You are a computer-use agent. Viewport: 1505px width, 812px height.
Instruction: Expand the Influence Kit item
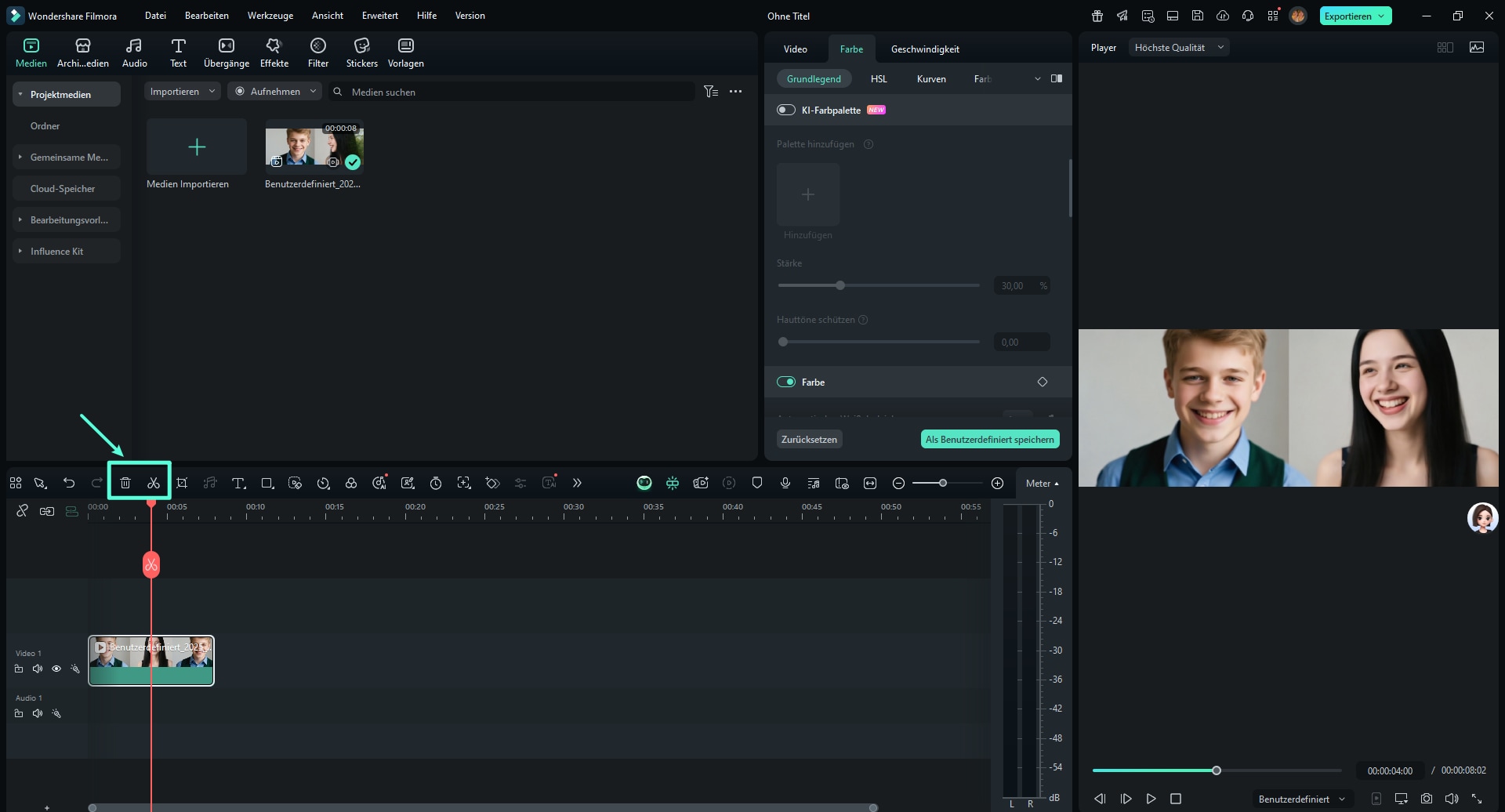(20, 251)
